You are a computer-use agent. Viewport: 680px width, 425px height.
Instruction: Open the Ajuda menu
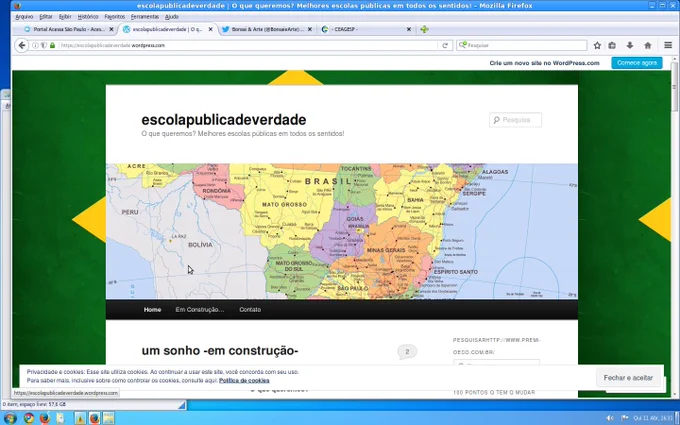click(172, 16)
